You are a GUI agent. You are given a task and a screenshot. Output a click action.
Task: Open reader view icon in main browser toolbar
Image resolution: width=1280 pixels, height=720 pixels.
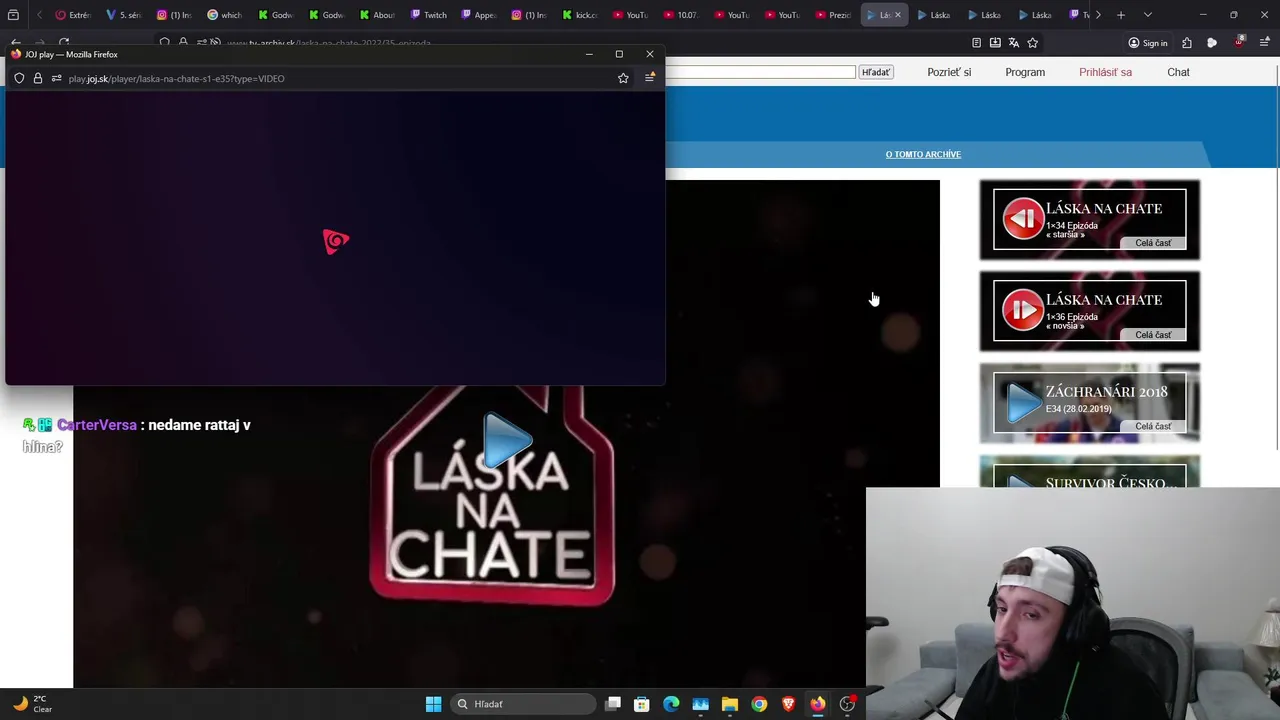tap(976, 43)
